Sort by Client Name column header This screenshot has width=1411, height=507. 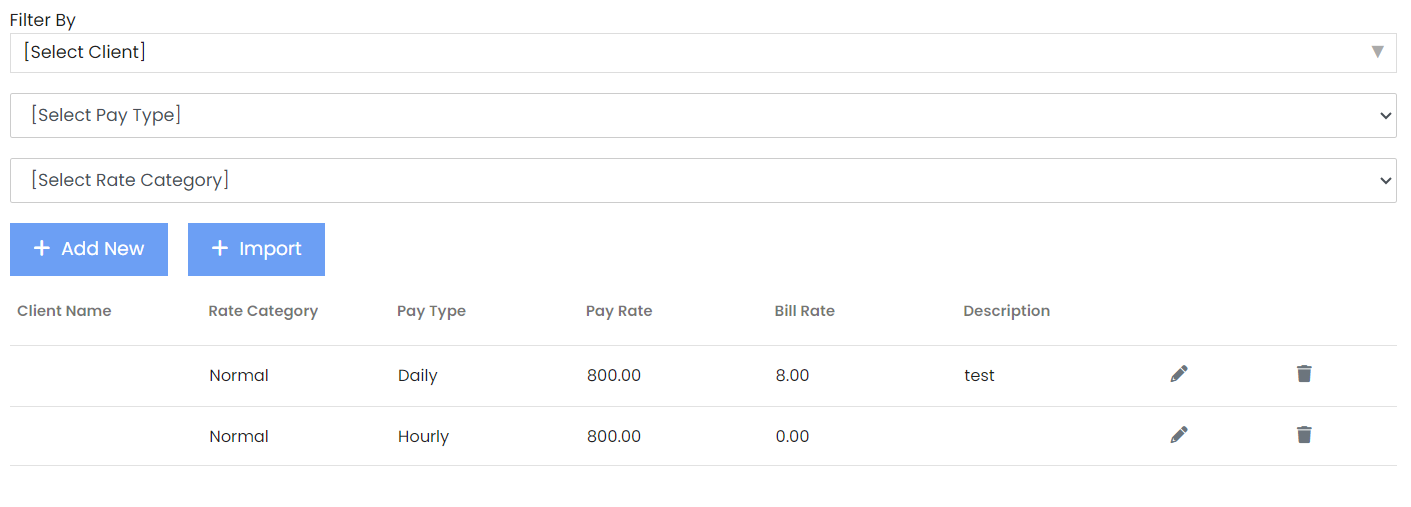click(x=64, y=311)
